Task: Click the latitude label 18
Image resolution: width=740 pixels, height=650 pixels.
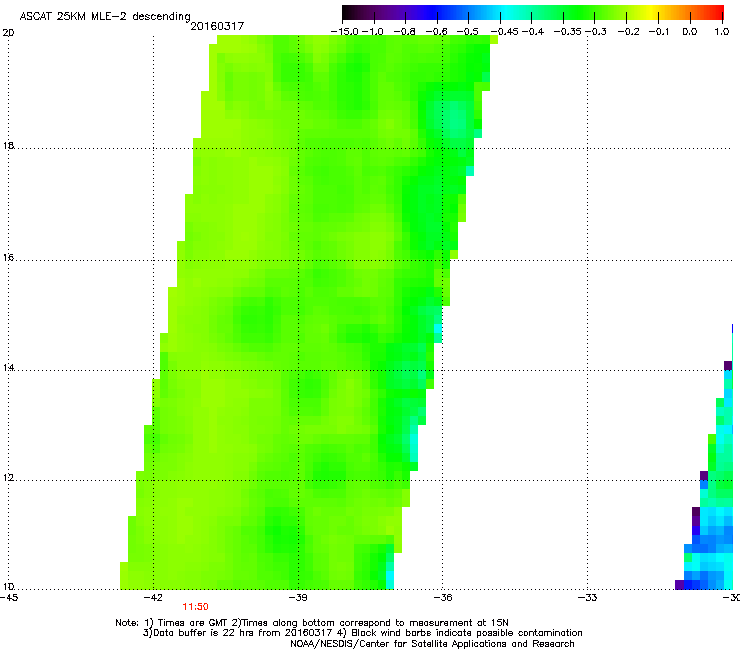Action: tap(8, 145)
